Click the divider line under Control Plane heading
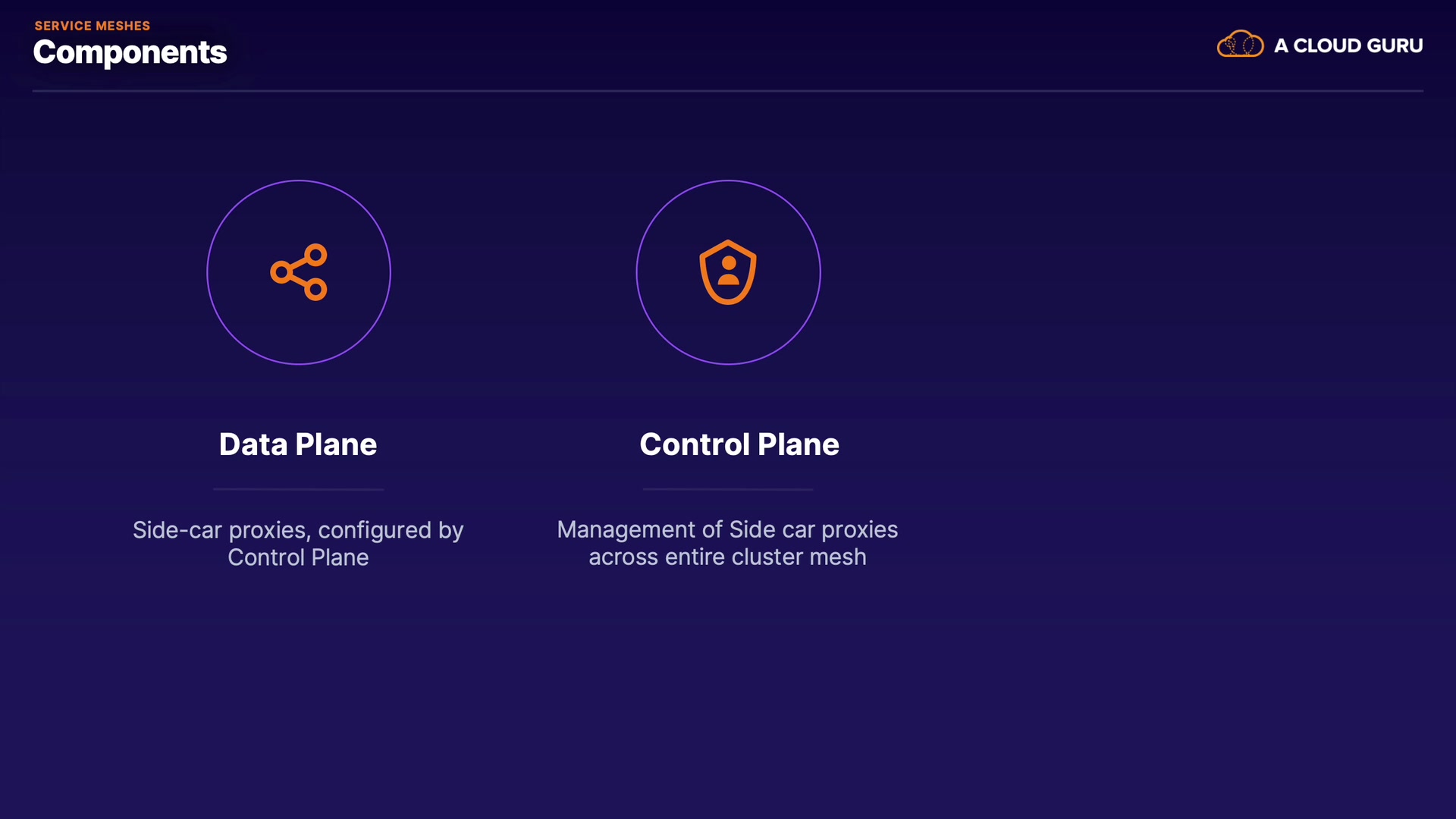 coord(727,489)
